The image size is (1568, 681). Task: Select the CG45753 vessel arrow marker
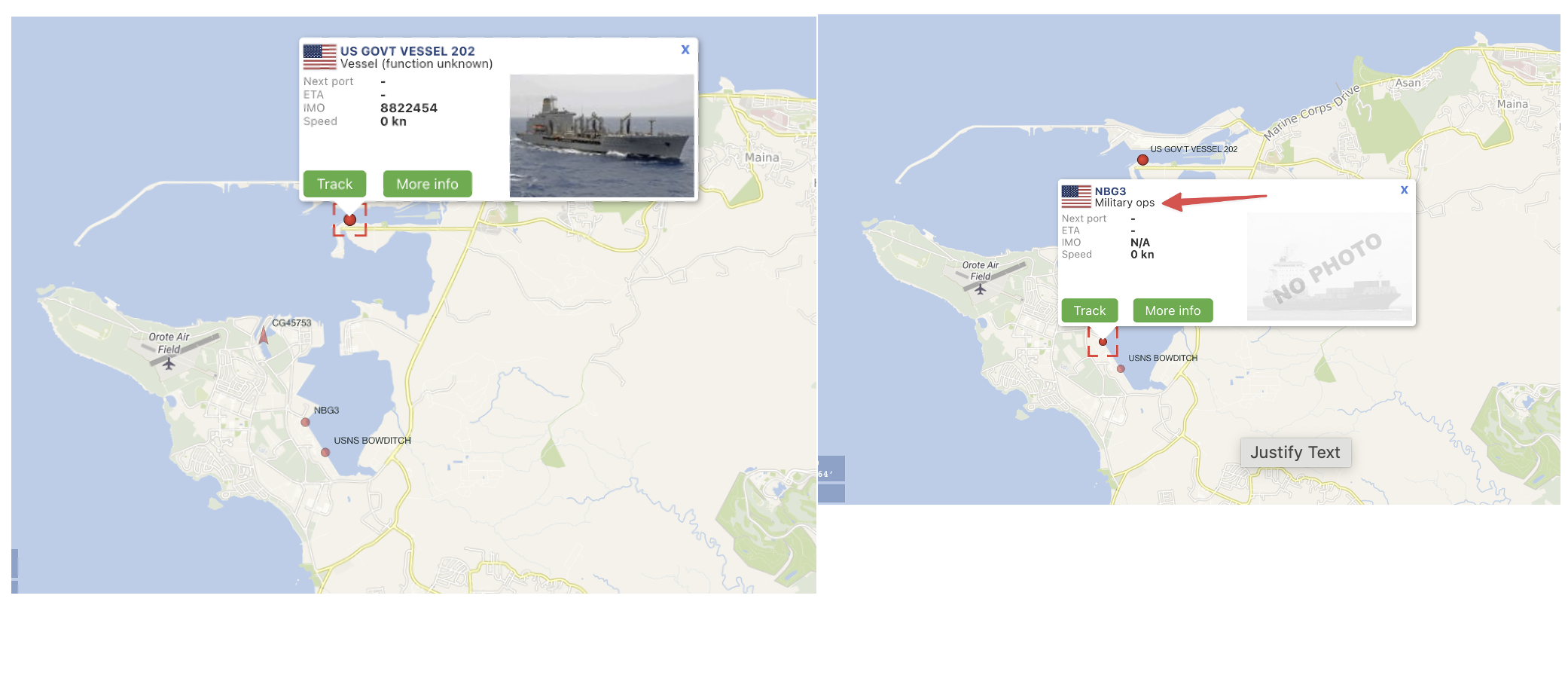[x=264, y=334]
